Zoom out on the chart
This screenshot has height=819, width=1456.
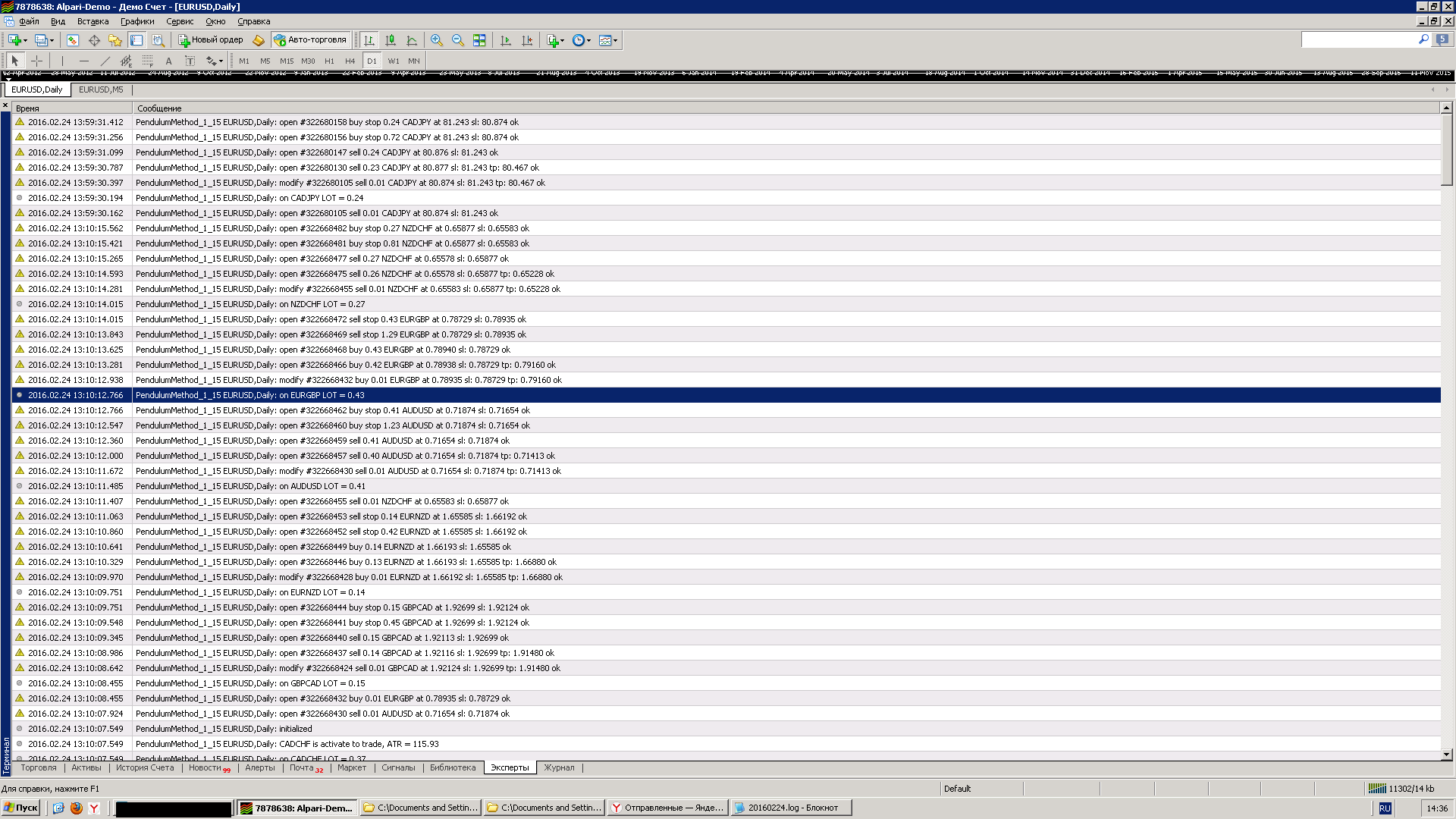tap(458, 40)
